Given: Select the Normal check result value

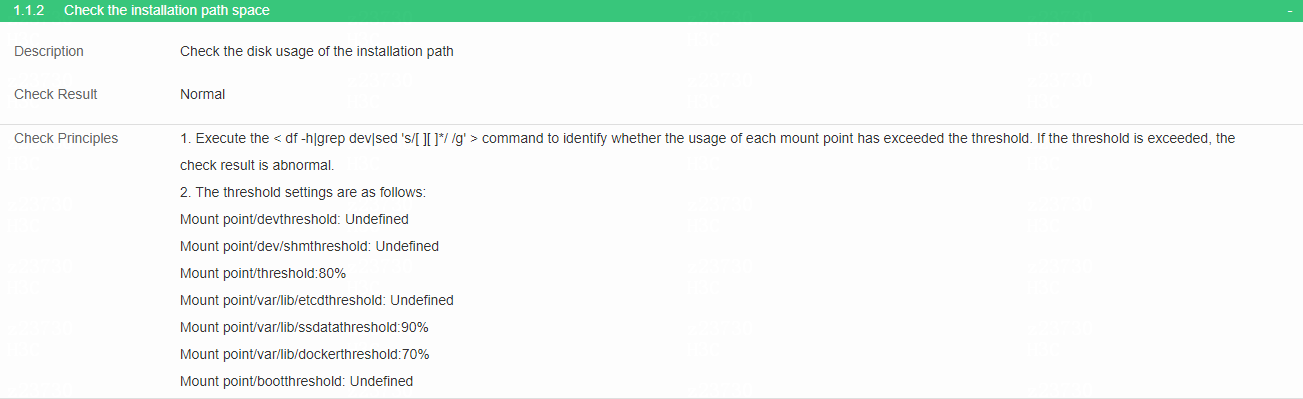Looking at the screenshot, I should pyautogui.click(x=202, y=94).
